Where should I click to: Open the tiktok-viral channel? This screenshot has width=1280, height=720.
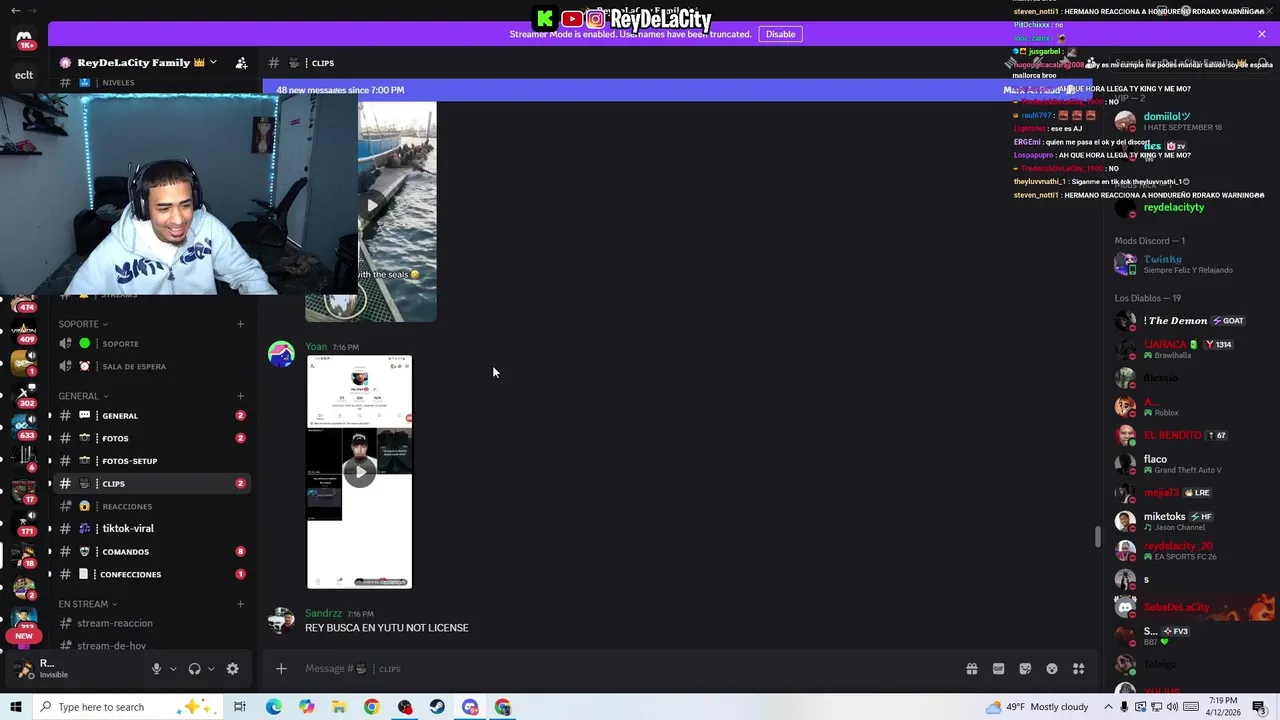coord(152,529)
